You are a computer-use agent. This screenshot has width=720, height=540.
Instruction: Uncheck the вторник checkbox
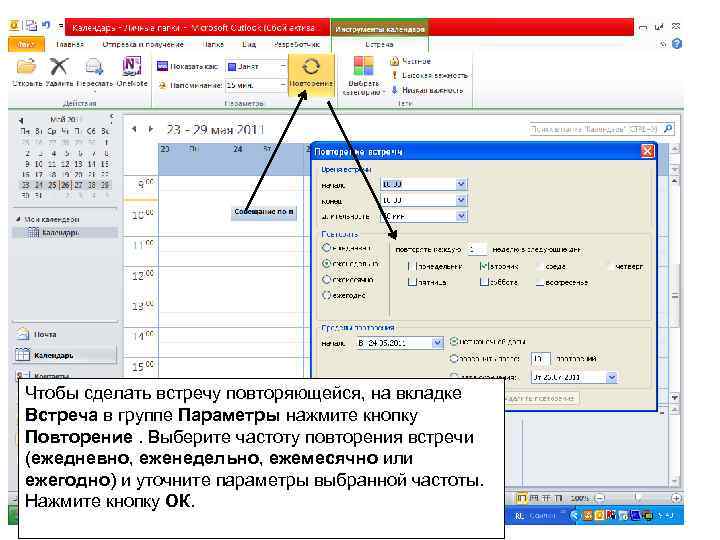[484, 266]
